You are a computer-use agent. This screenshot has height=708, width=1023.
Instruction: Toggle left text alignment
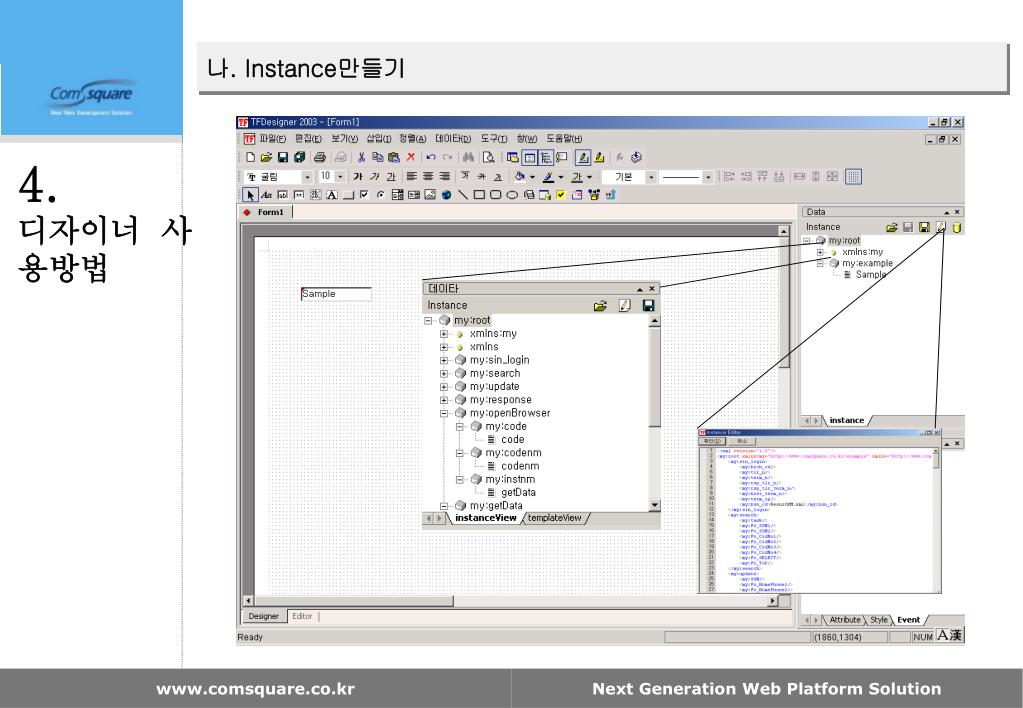(x=411, y=176)
